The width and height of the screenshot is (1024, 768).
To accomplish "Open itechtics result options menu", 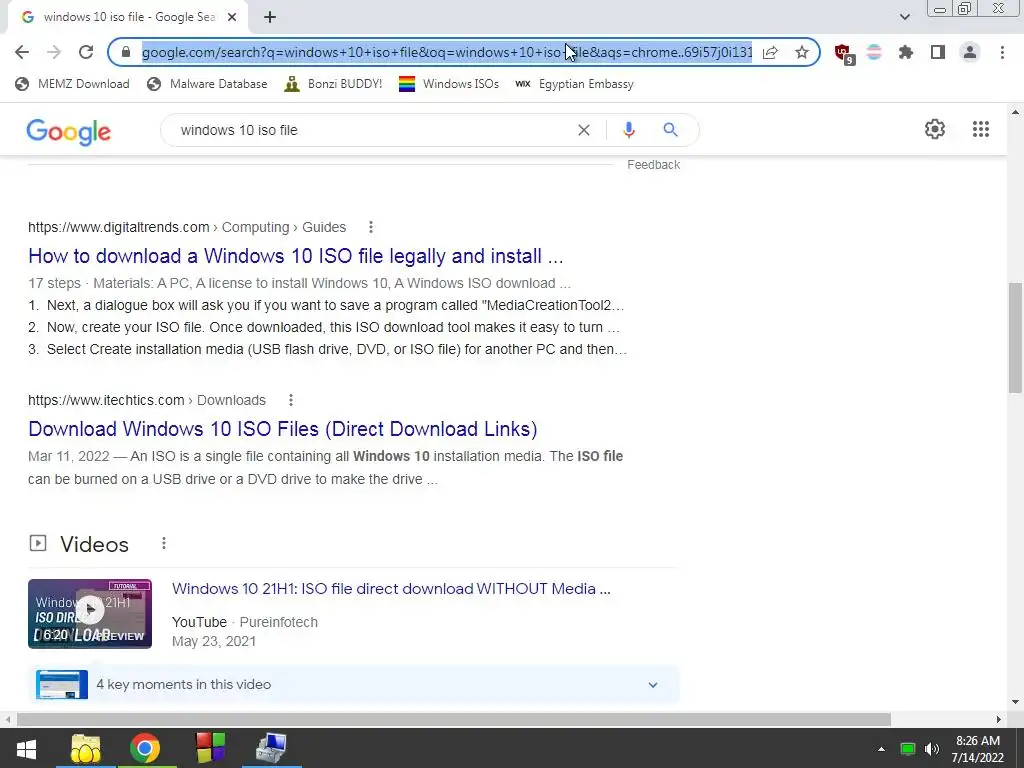I will [x=291, y=400].
